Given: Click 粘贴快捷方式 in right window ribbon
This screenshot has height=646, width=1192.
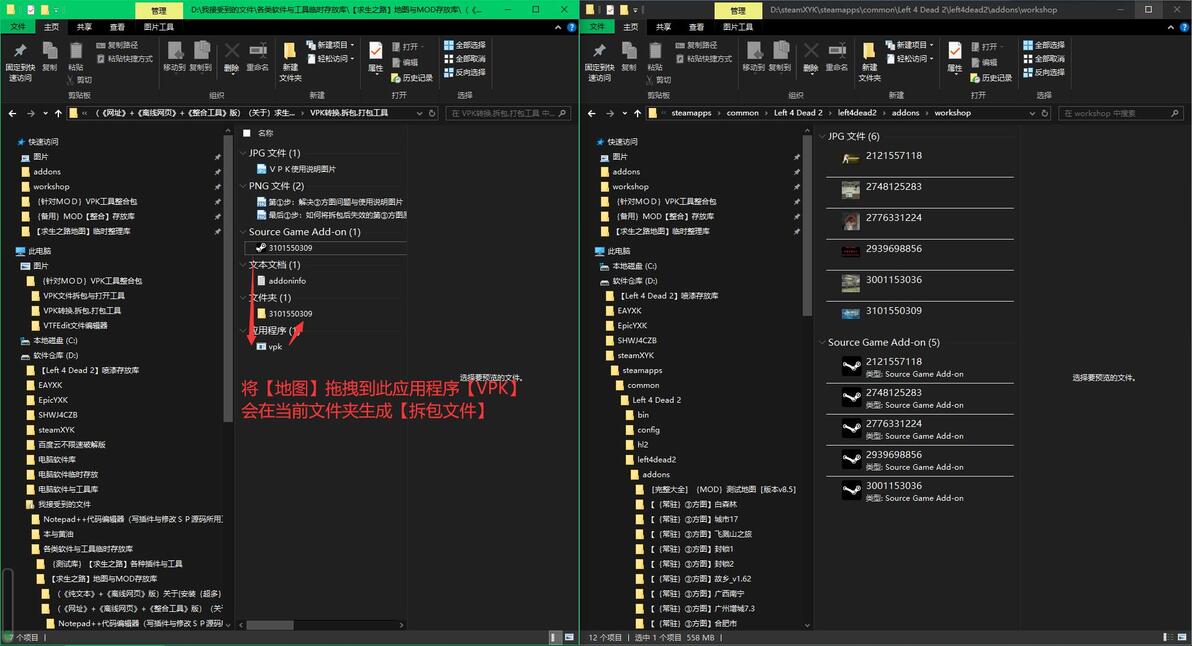Looking at the screenshot, I should coord(703,59).
